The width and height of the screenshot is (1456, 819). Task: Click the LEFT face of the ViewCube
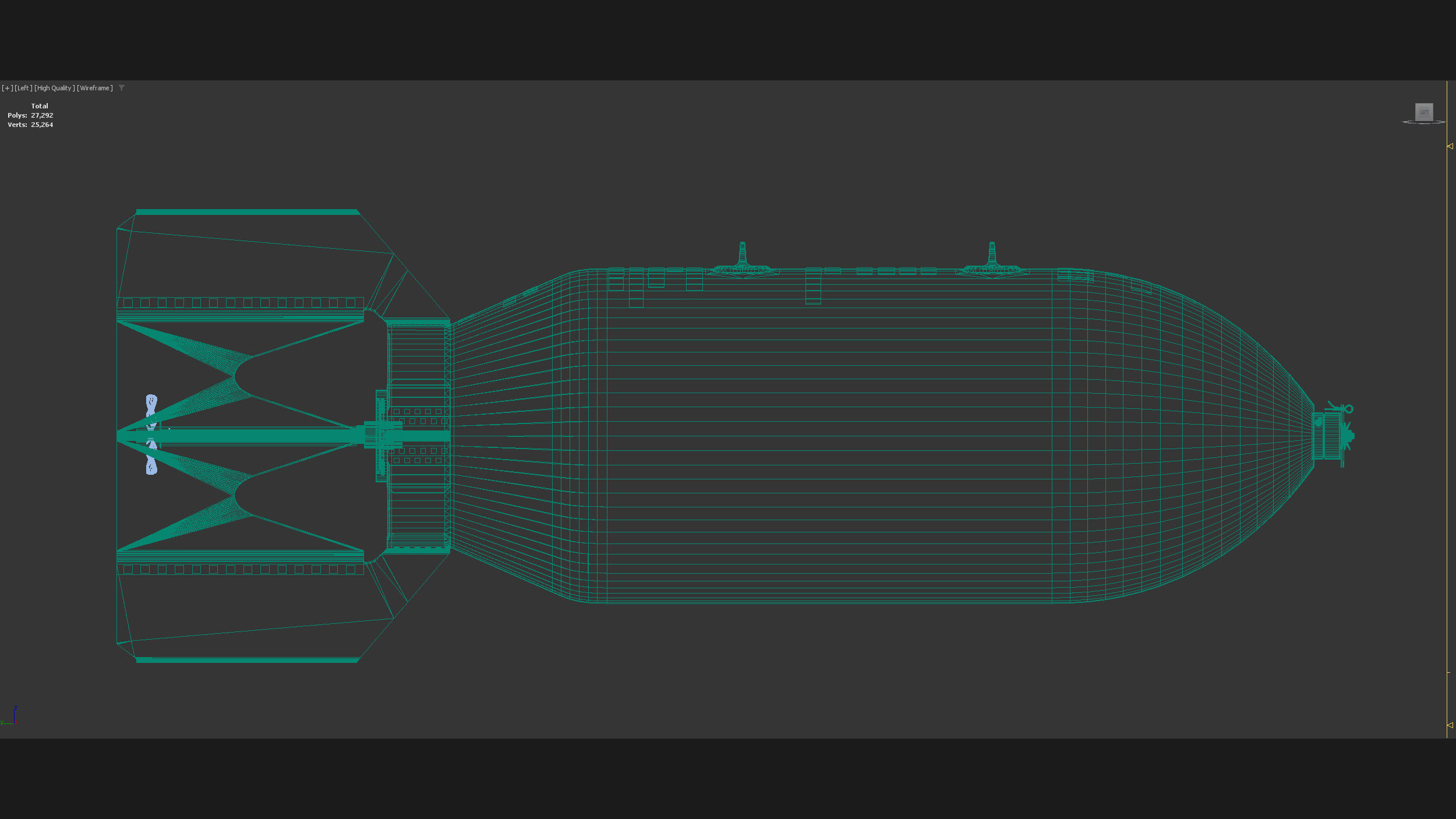click(1423, 112)
